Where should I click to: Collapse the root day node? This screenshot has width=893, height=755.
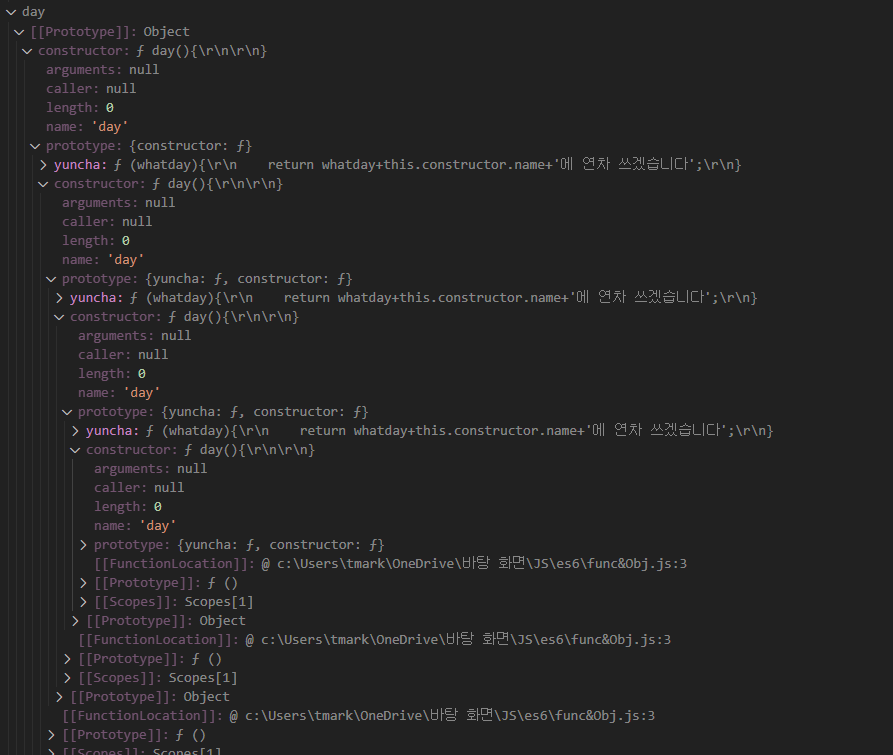pyautogui.click(x=11, y=12)
